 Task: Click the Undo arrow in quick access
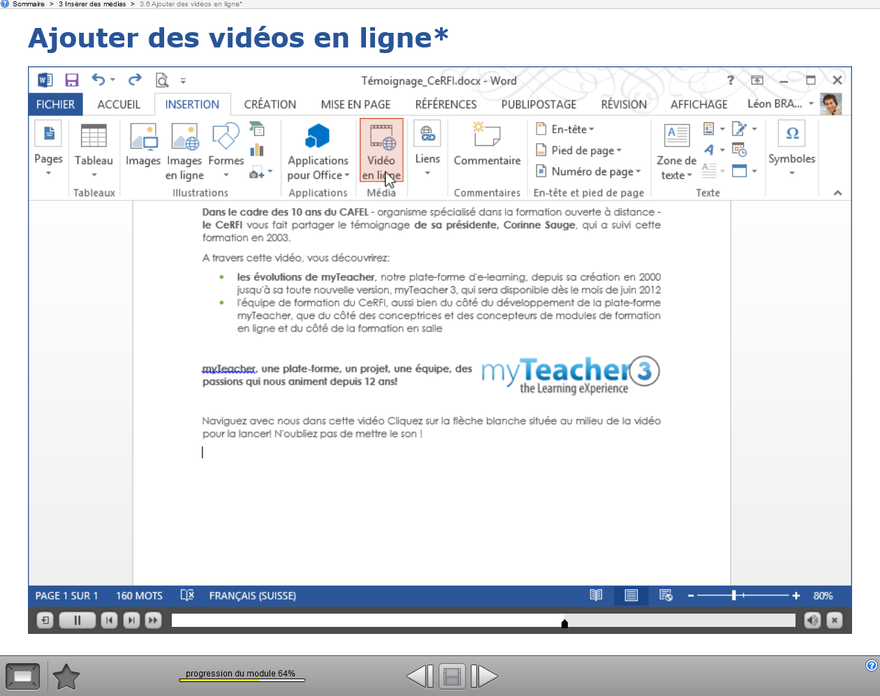pyautogui.click(x=98, y=80)
